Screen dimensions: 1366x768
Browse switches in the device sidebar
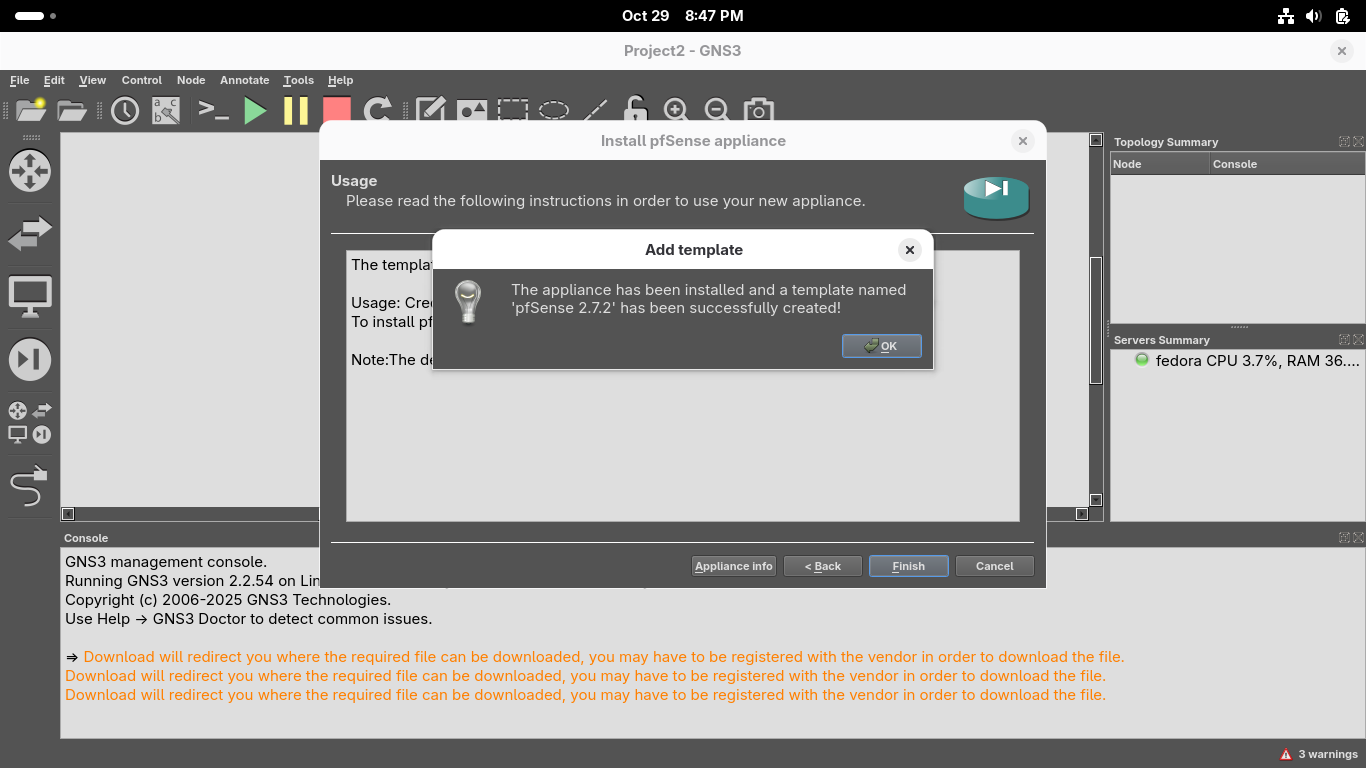(30, 234)
